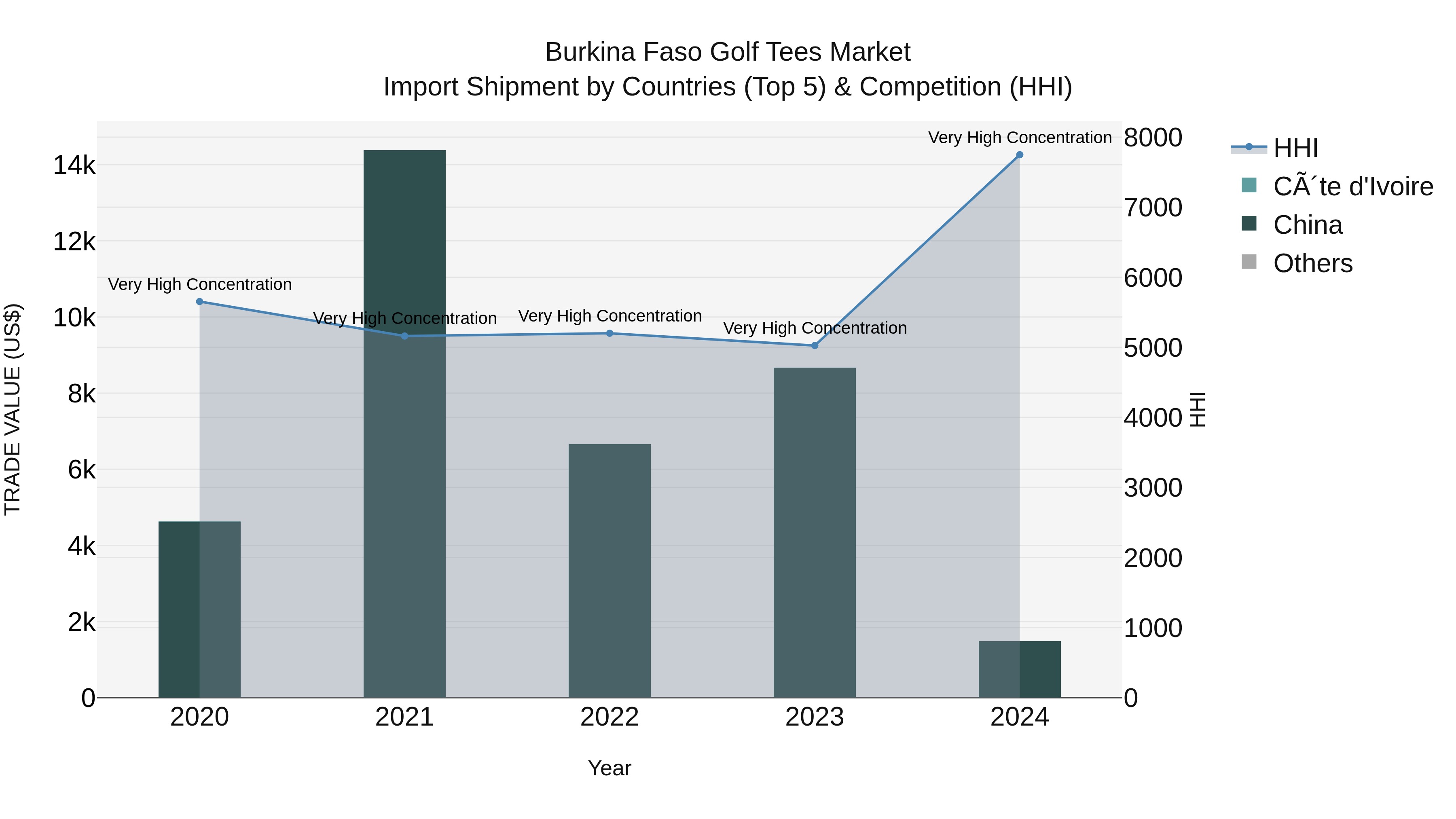Click the 3000 right axis tick
1456x819 pixels.
pos(1153,488)
